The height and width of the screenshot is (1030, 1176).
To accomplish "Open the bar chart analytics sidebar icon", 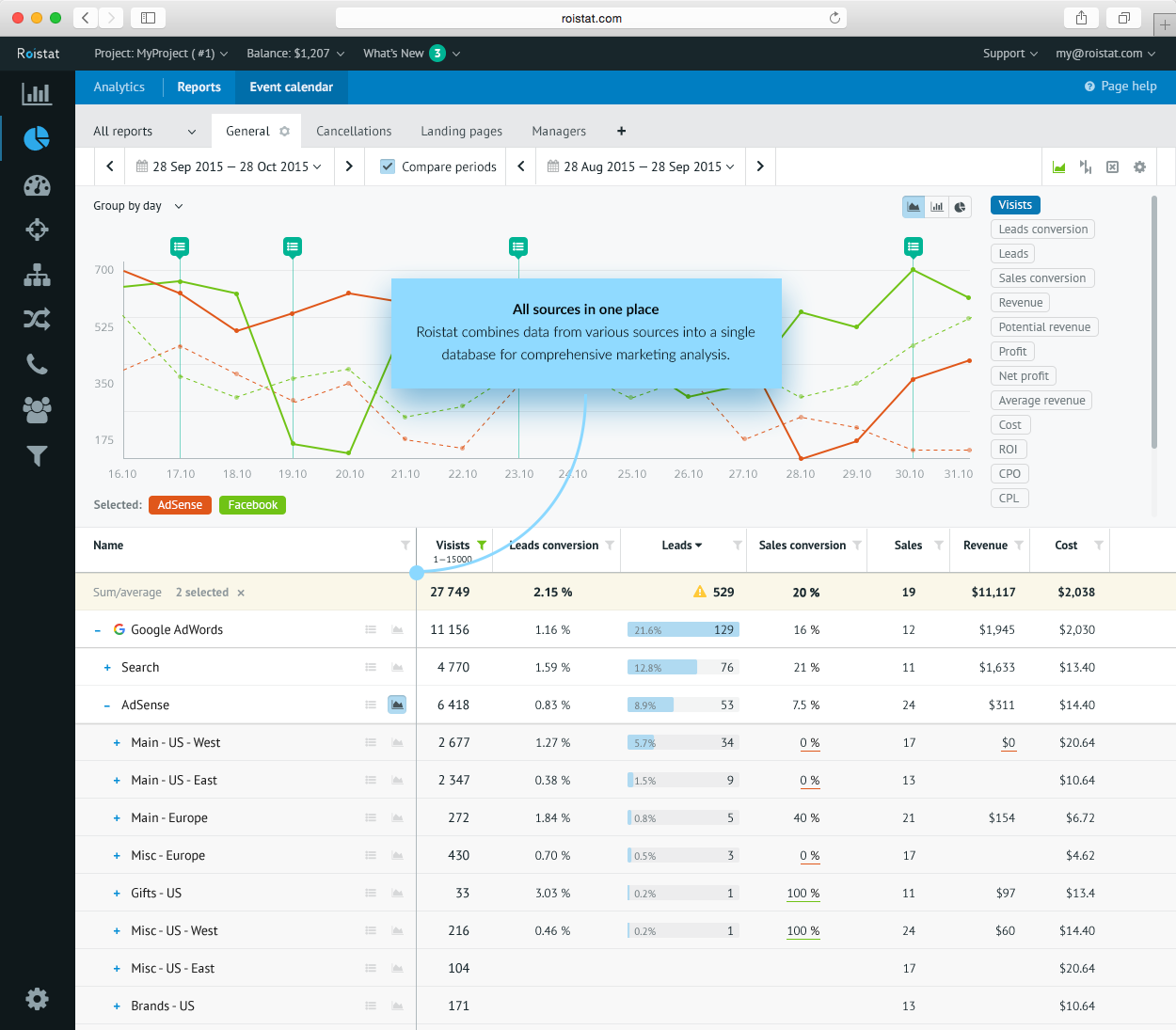I will pos(37,93).
